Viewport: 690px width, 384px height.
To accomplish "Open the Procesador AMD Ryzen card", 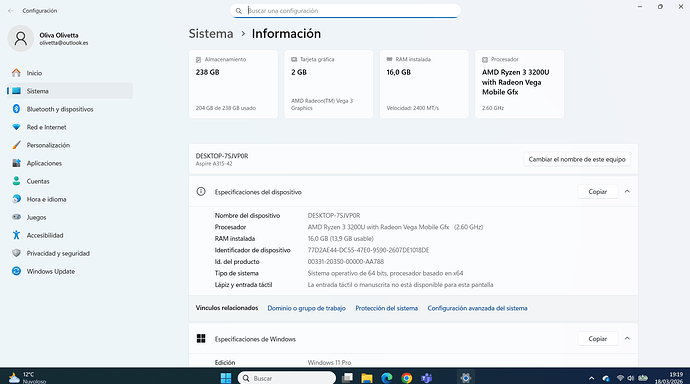I will 520,84.
